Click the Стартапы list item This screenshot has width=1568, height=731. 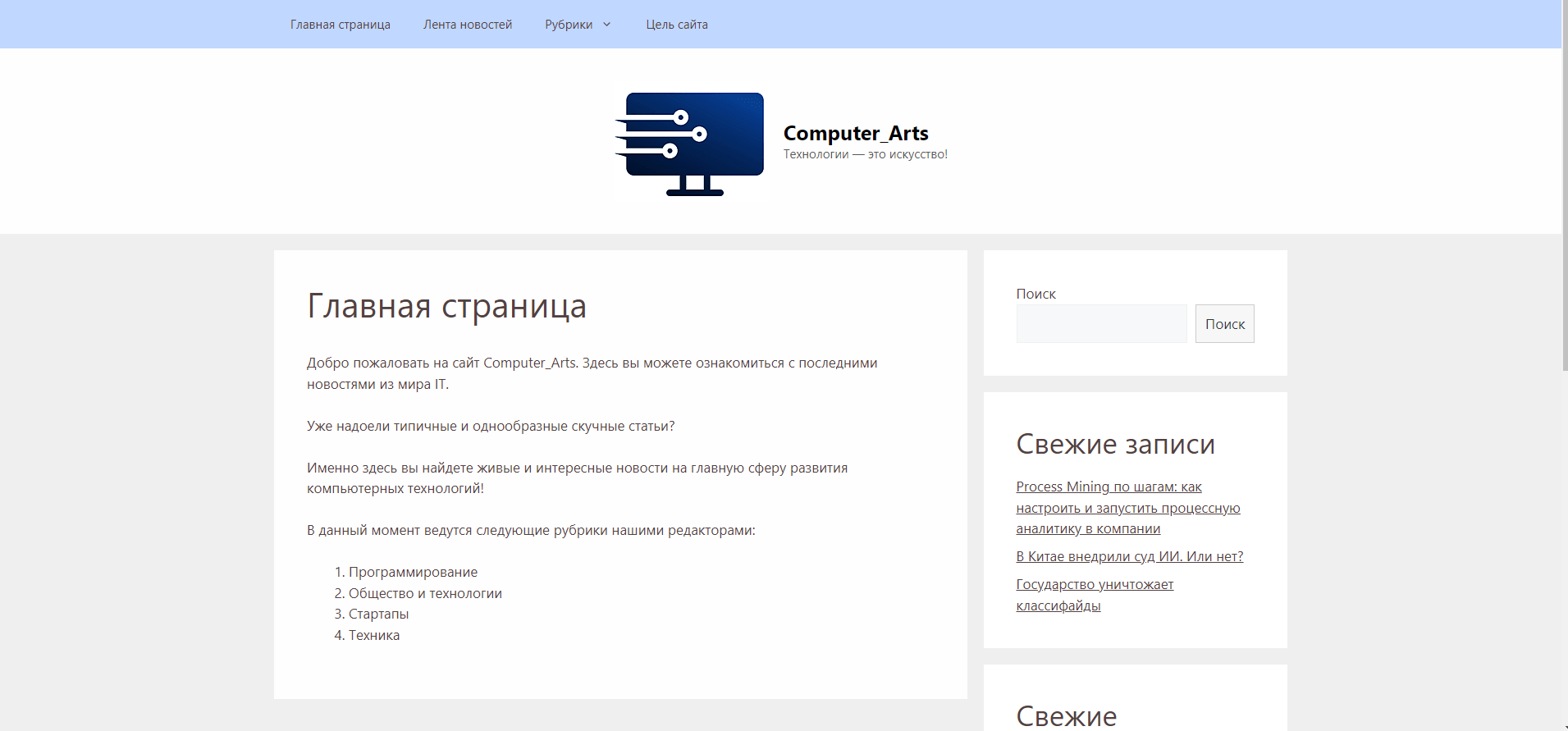pos(378,614)
